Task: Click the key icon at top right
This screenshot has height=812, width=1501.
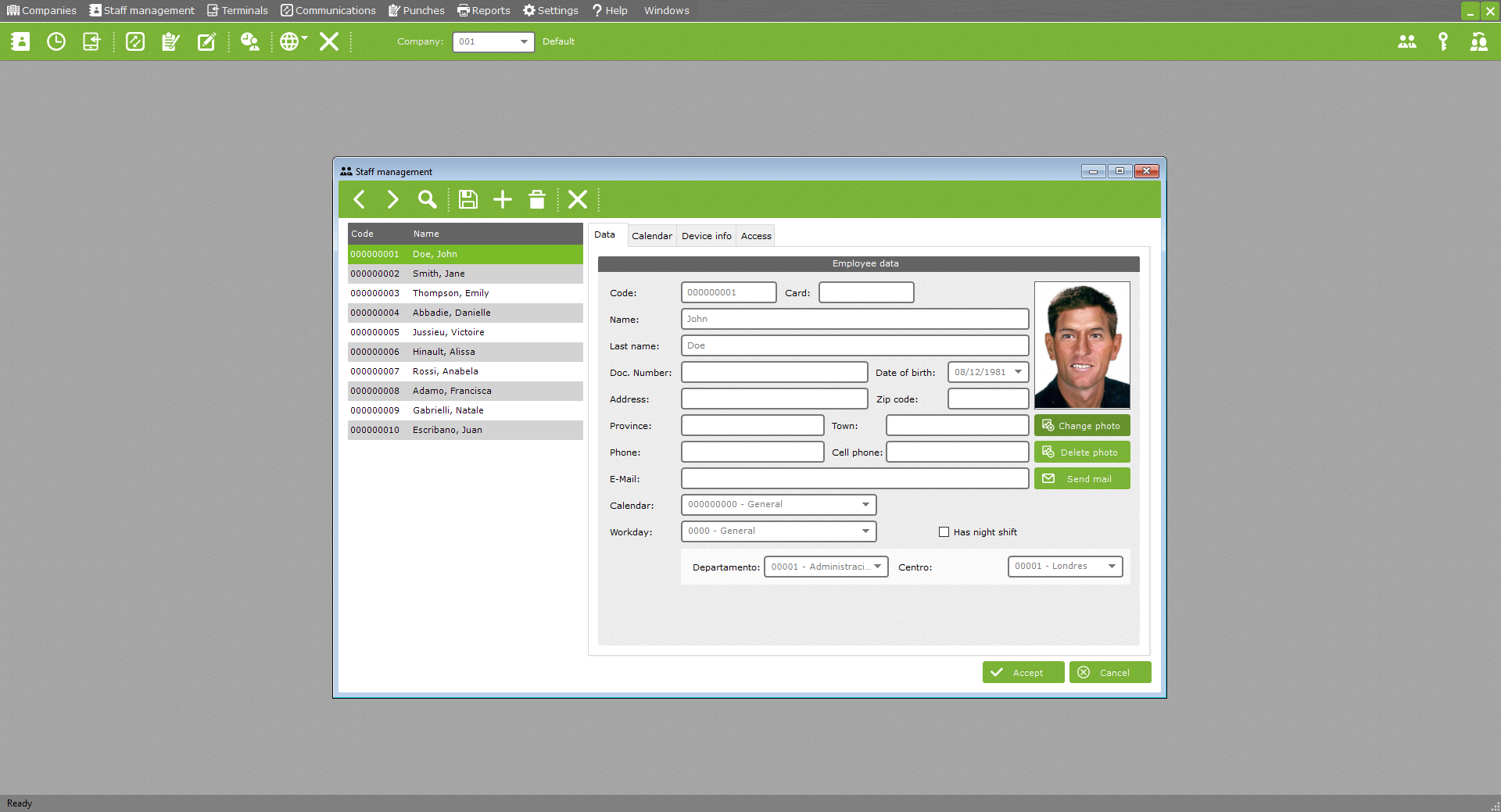Action: pyautogui.click(x=1442, y=42)
